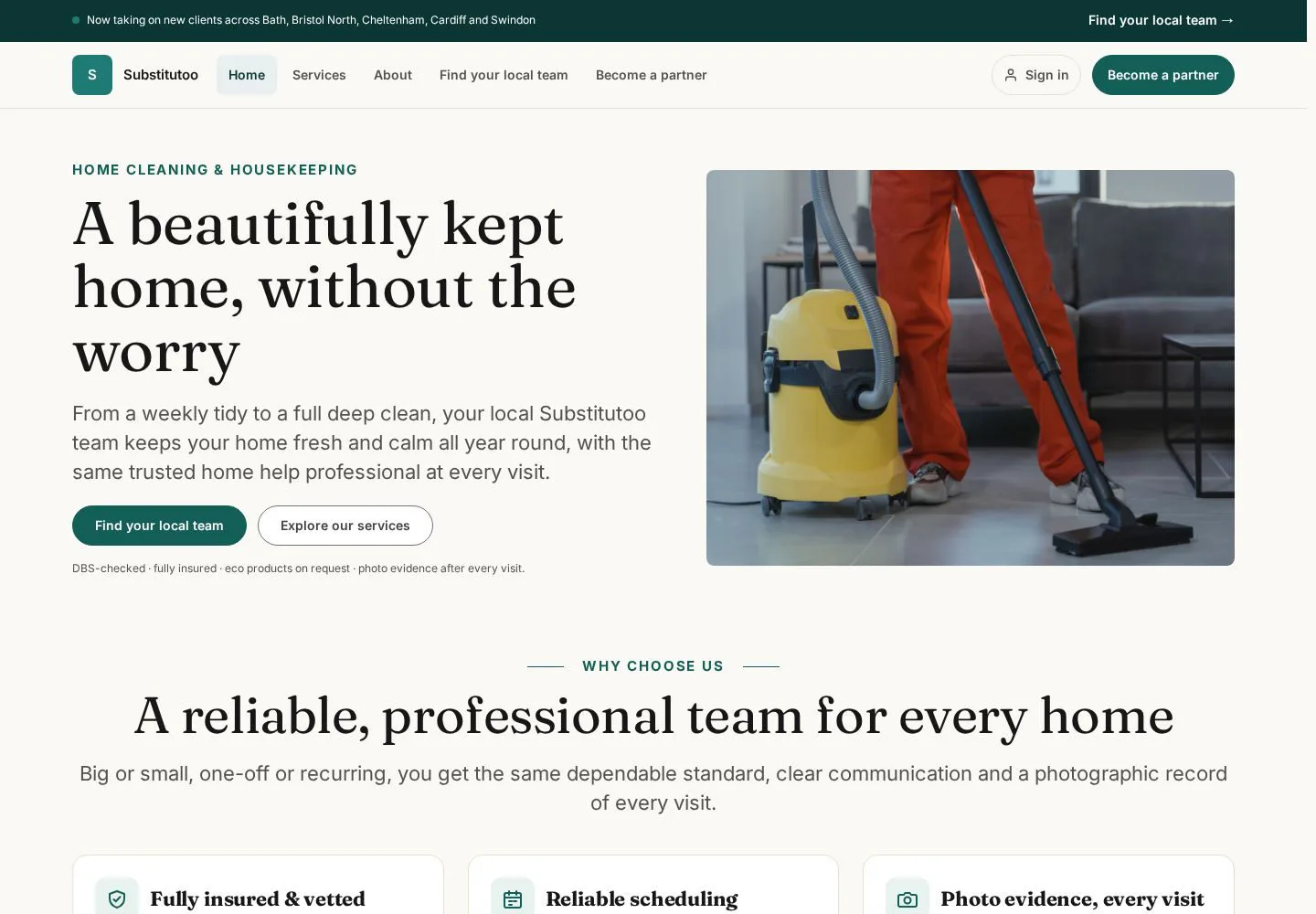Click the Reliable scheduling heading
This screenshot has width=1316, height=914.
coord(642,899)
